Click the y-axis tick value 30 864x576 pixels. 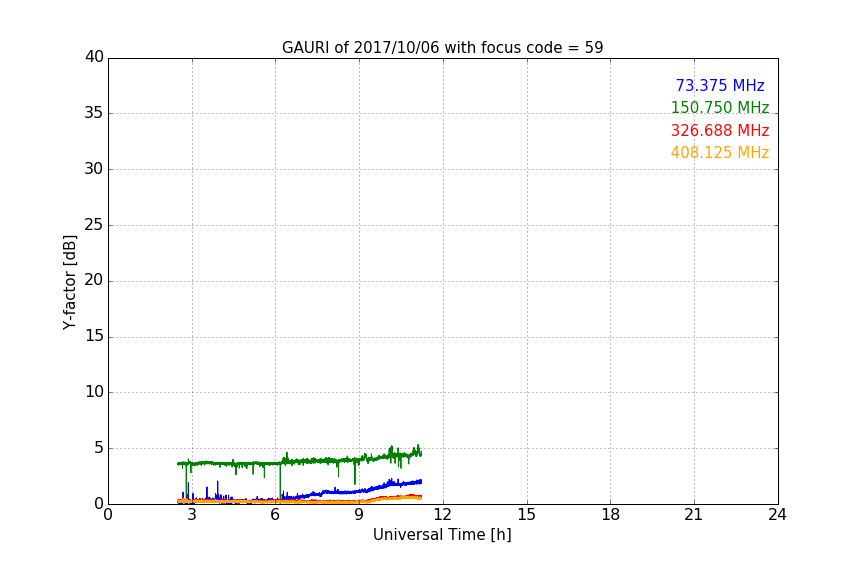click(94, 169)
